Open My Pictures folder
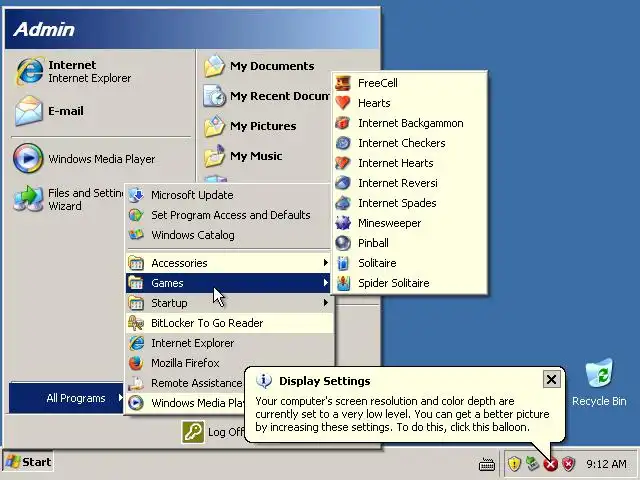This screenshot has width=640, height=480. coord(250,126)
